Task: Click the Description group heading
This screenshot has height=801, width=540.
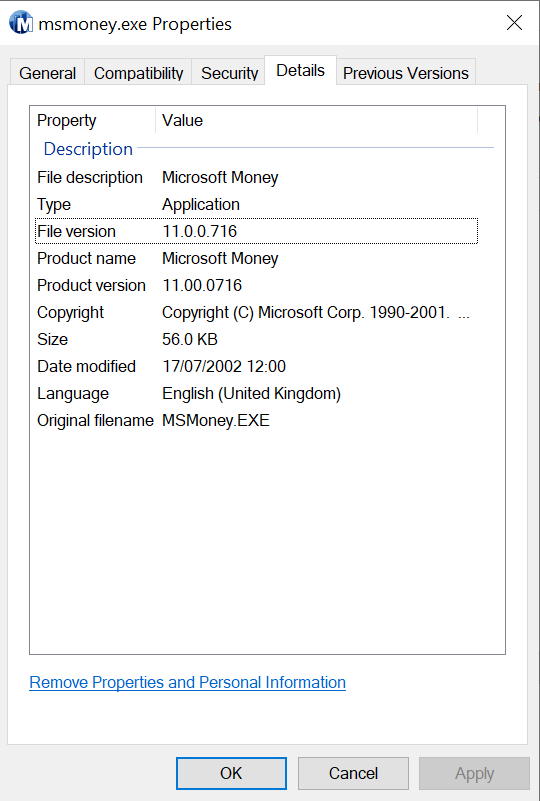Action: pos(88,149)
